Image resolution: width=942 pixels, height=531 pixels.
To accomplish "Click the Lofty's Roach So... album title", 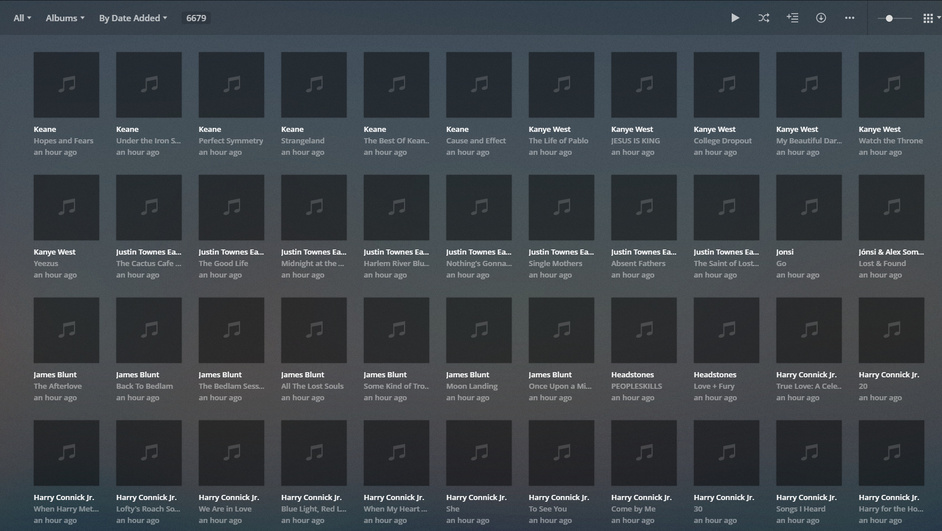I will tap(148, 508).
